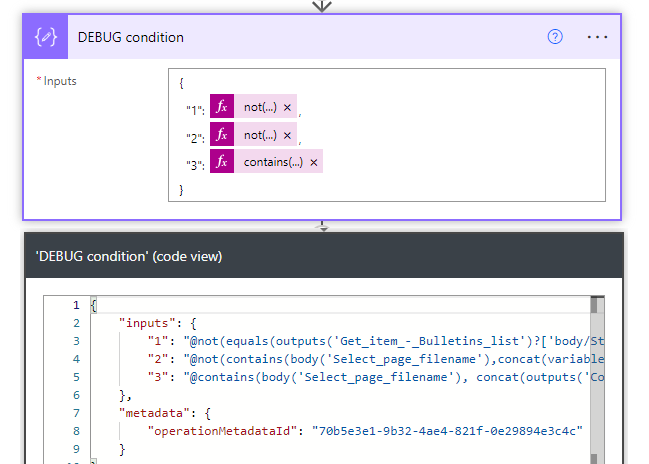The image size is (649, 464).
Task: Click the fx icon beside key "2"
Action: pyautogui.click(x=222, y=135)
